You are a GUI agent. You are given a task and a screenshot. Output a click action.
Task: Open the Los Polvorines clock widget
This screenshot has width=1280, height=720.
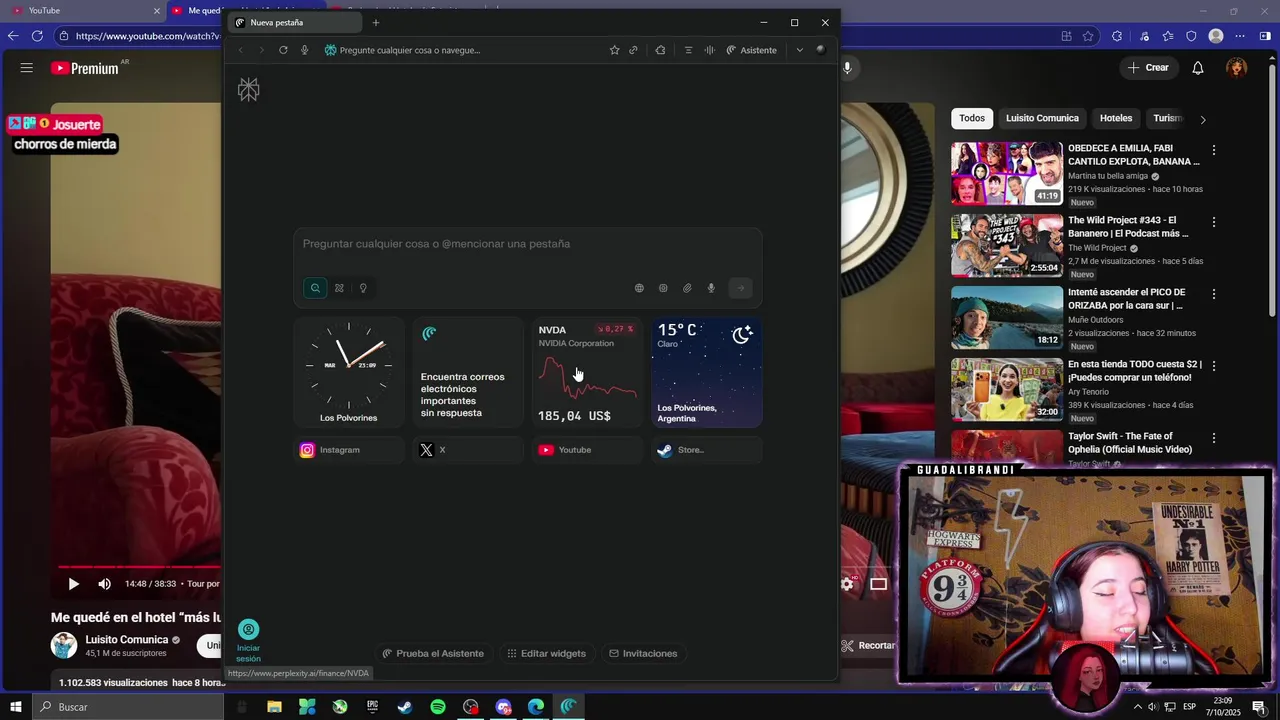pyautogui.click(x=349, y=372)
